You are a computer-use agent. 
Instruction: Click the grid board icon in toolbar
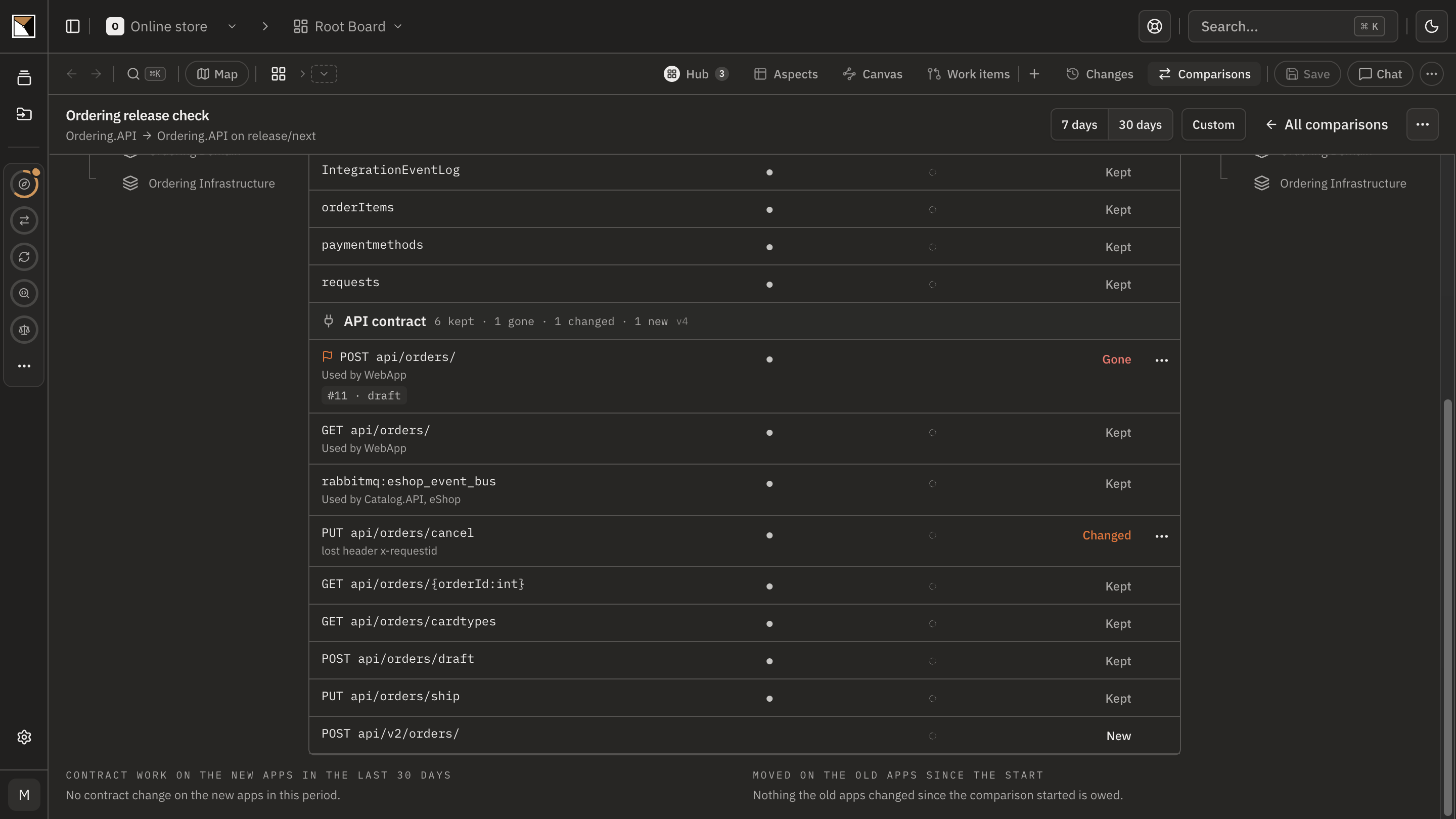coord(278,74)
